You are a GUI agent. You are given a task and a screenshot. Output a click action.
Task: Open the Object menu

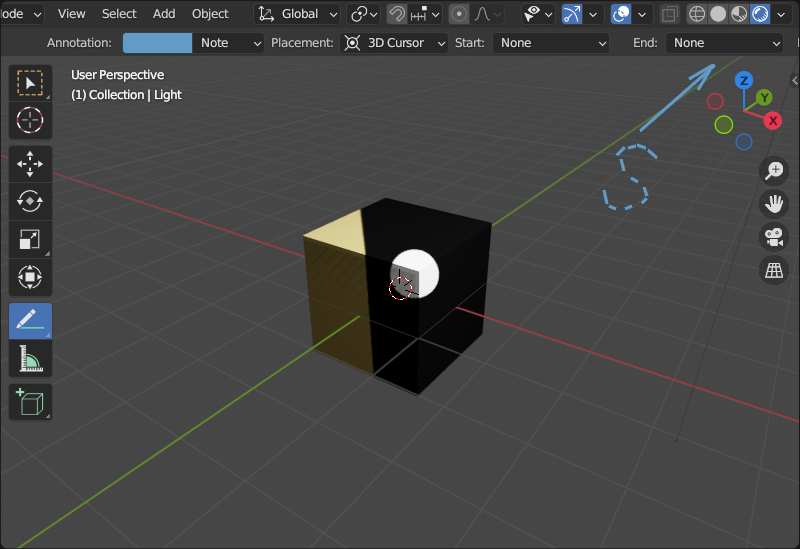tap(210, 14)
